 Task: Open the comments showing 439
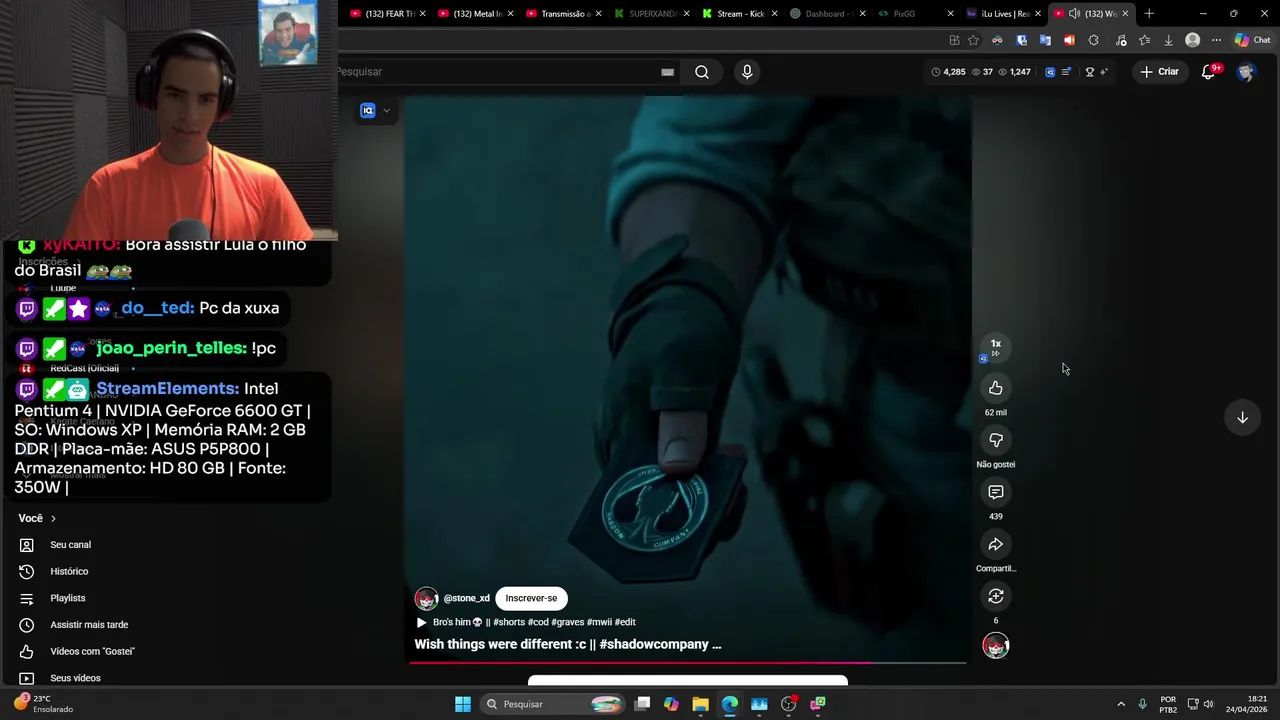pos(995,492)
